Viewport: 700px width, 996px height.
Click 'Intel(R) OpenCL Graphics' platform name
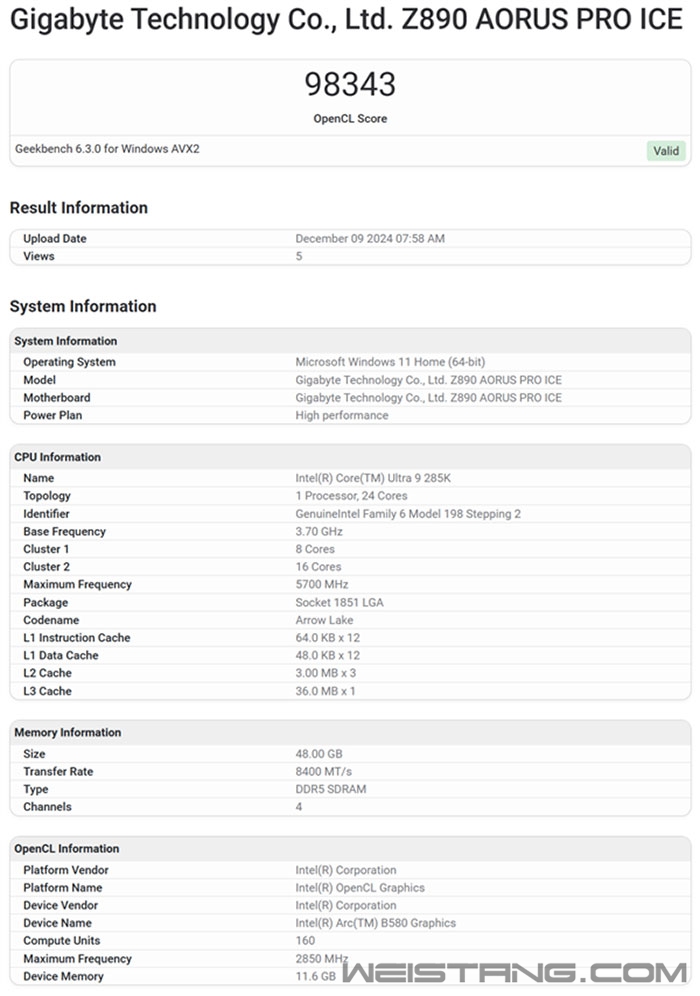(360, 888)
